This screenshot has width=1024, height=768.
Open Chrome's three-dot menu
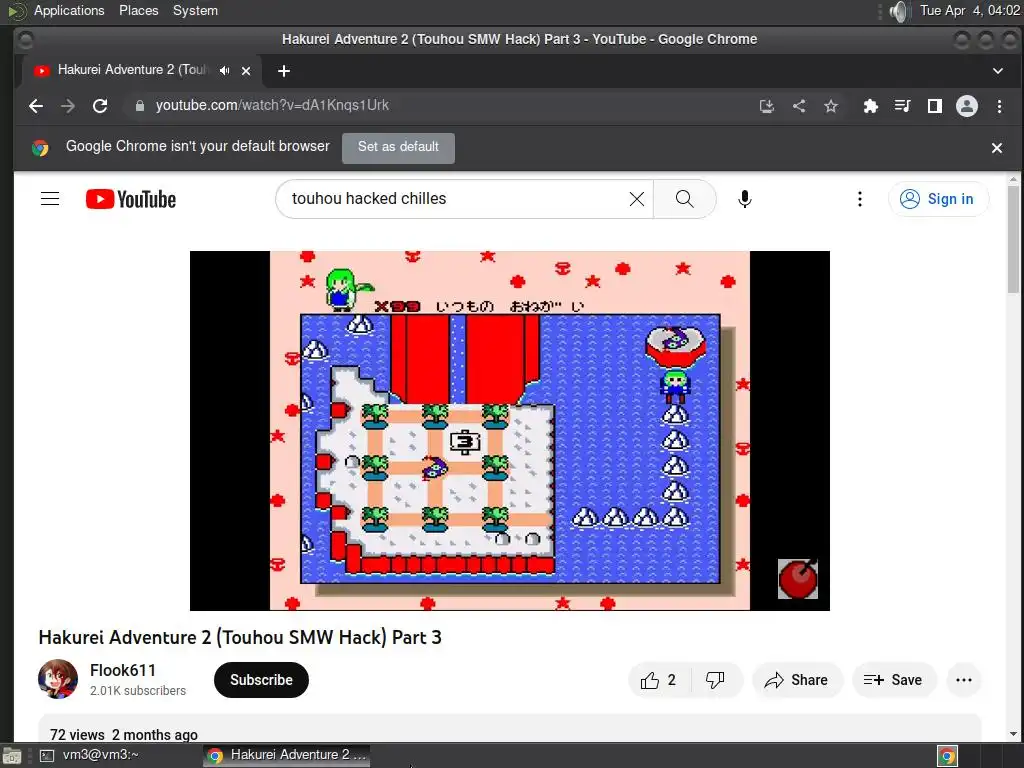(x=999, y=106)
